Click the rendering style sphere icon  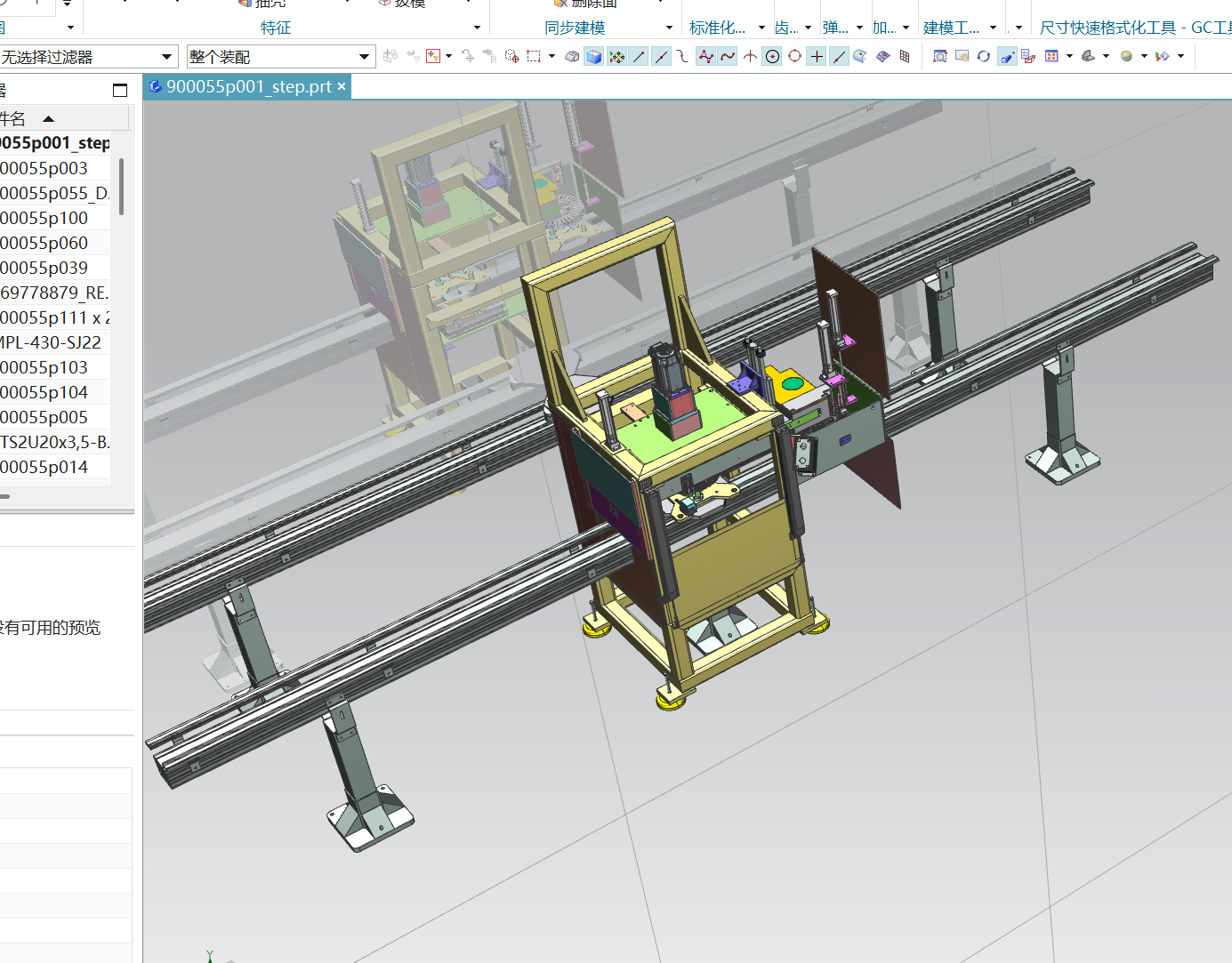click(x=1126, y=56)
